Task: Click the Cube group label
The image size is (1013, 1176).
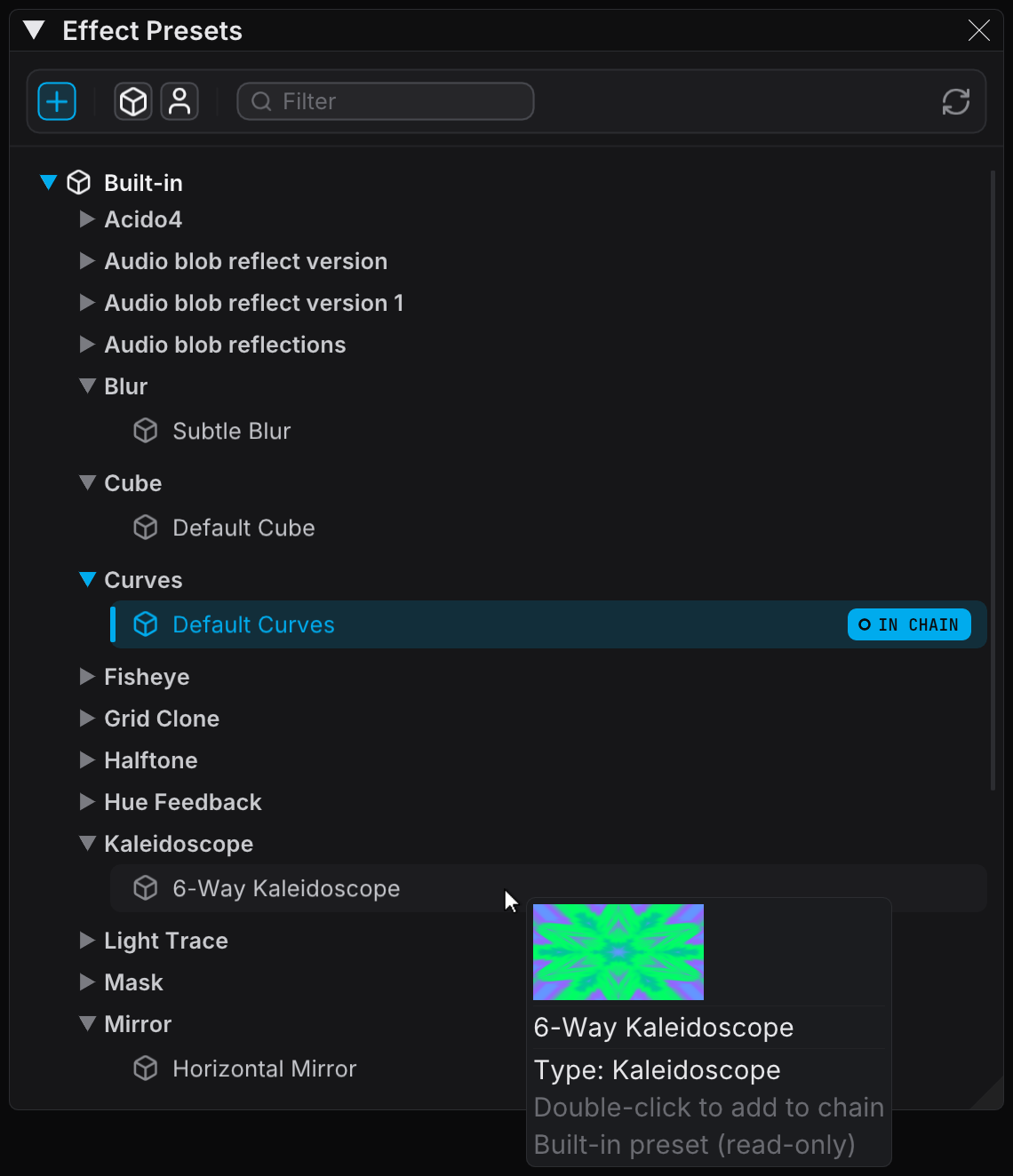Action: click(x=133, y=483)
